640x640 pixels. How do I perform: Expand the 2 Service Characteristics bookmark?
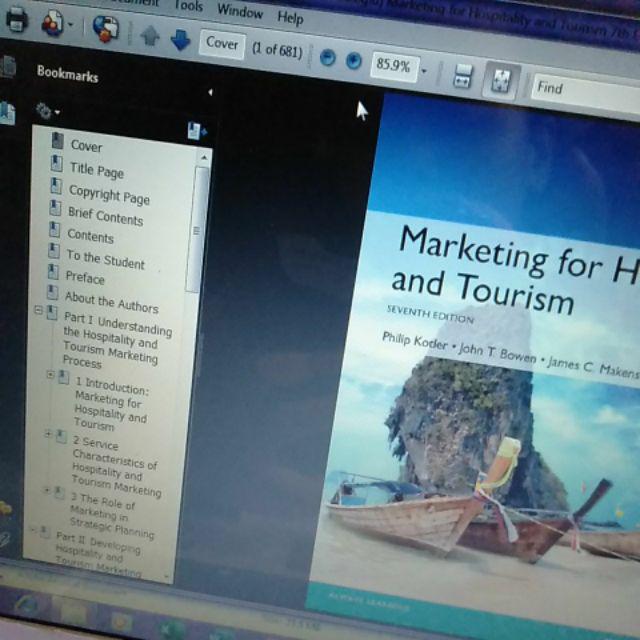click(x=48, y=434)
